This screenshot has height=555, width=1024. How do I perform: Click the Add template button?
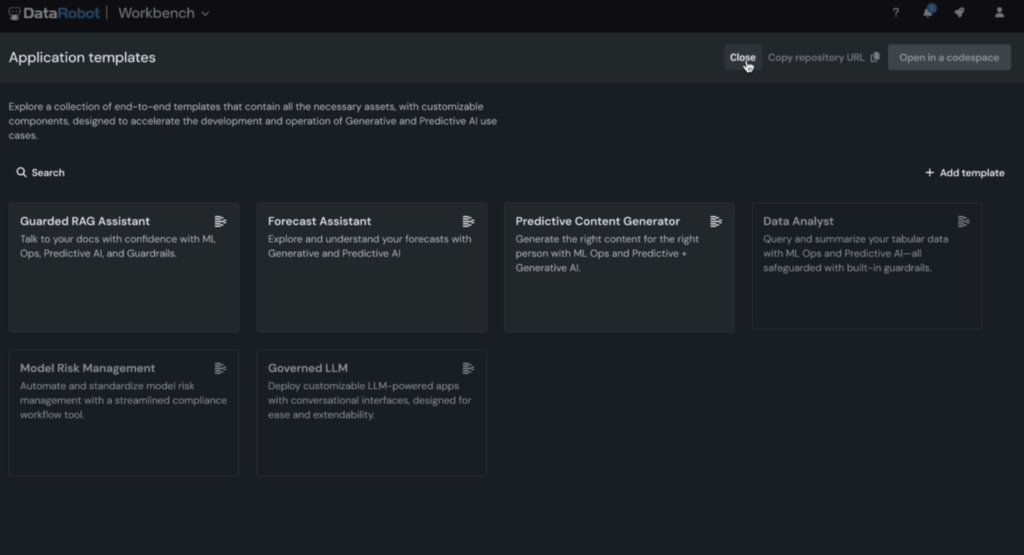coord(964,173)
